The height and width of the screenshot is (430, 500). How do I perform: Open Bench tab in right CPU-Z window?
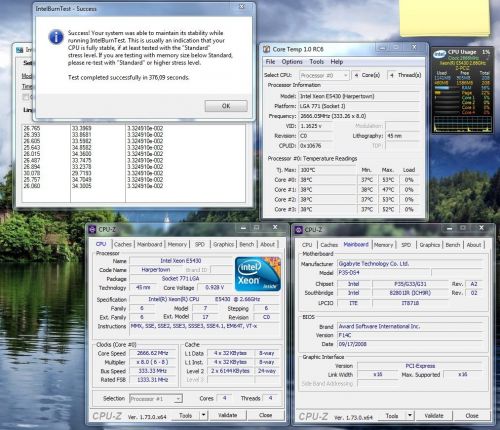[x=453, y=245]
